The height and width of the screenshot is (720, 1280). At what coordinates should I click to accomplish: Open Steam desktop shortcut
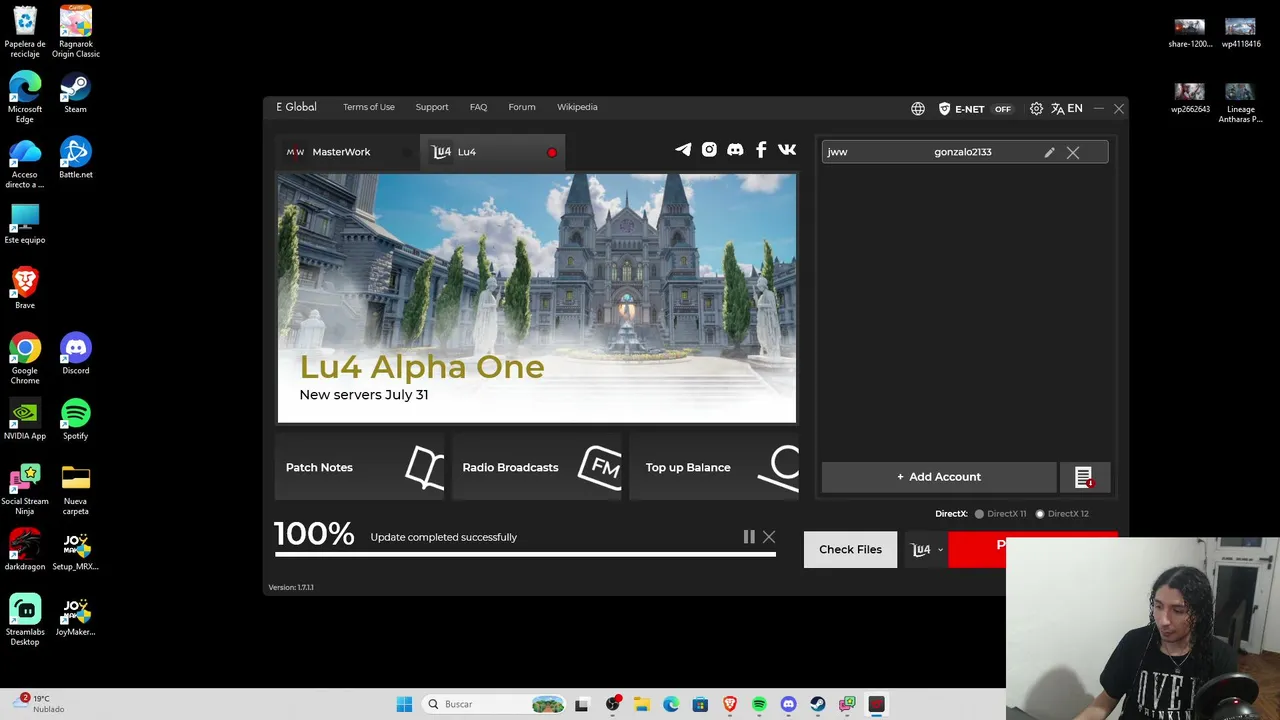click(76, 93)
